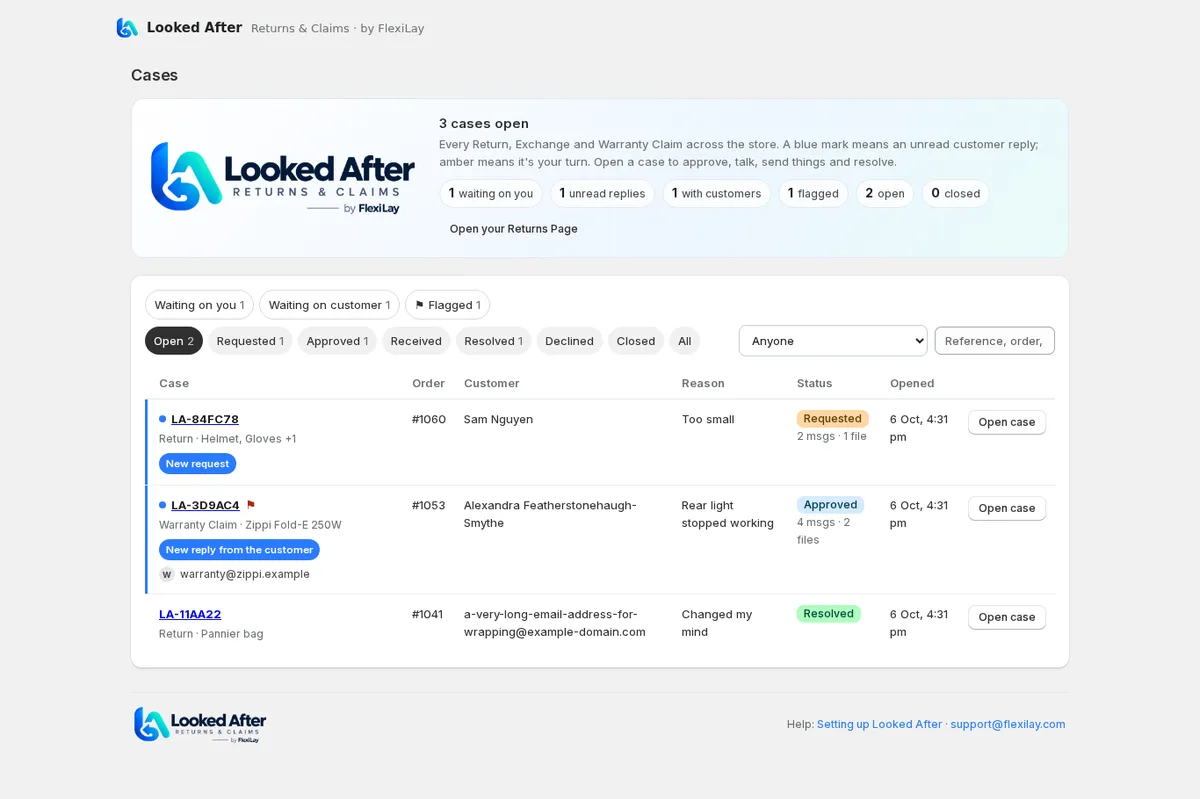Click the Approved status badge
Screen dimensions: 1200x799
tap(830, 505)
